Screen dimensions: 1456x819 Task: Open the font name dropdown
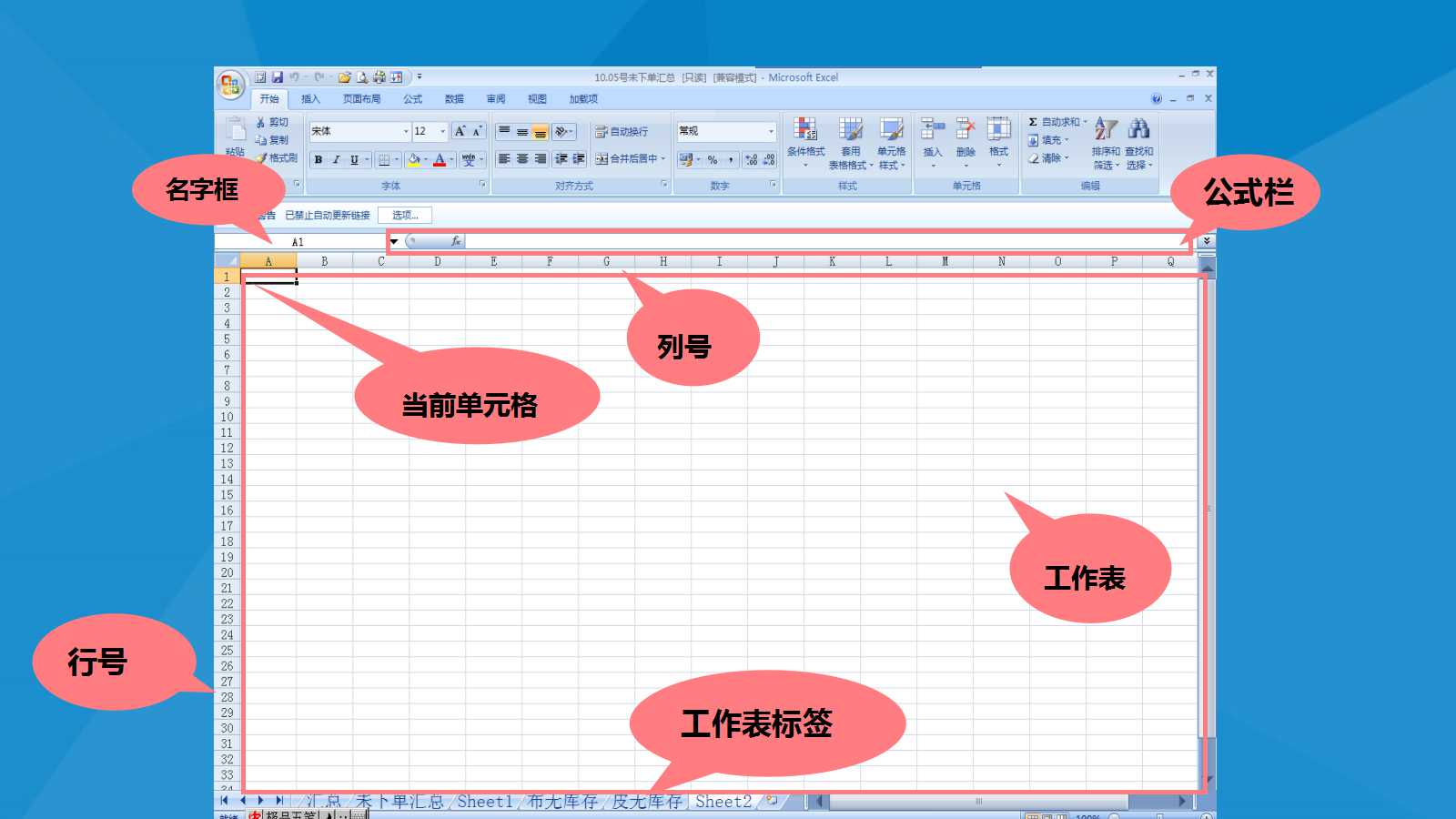(x=406, y=130)
